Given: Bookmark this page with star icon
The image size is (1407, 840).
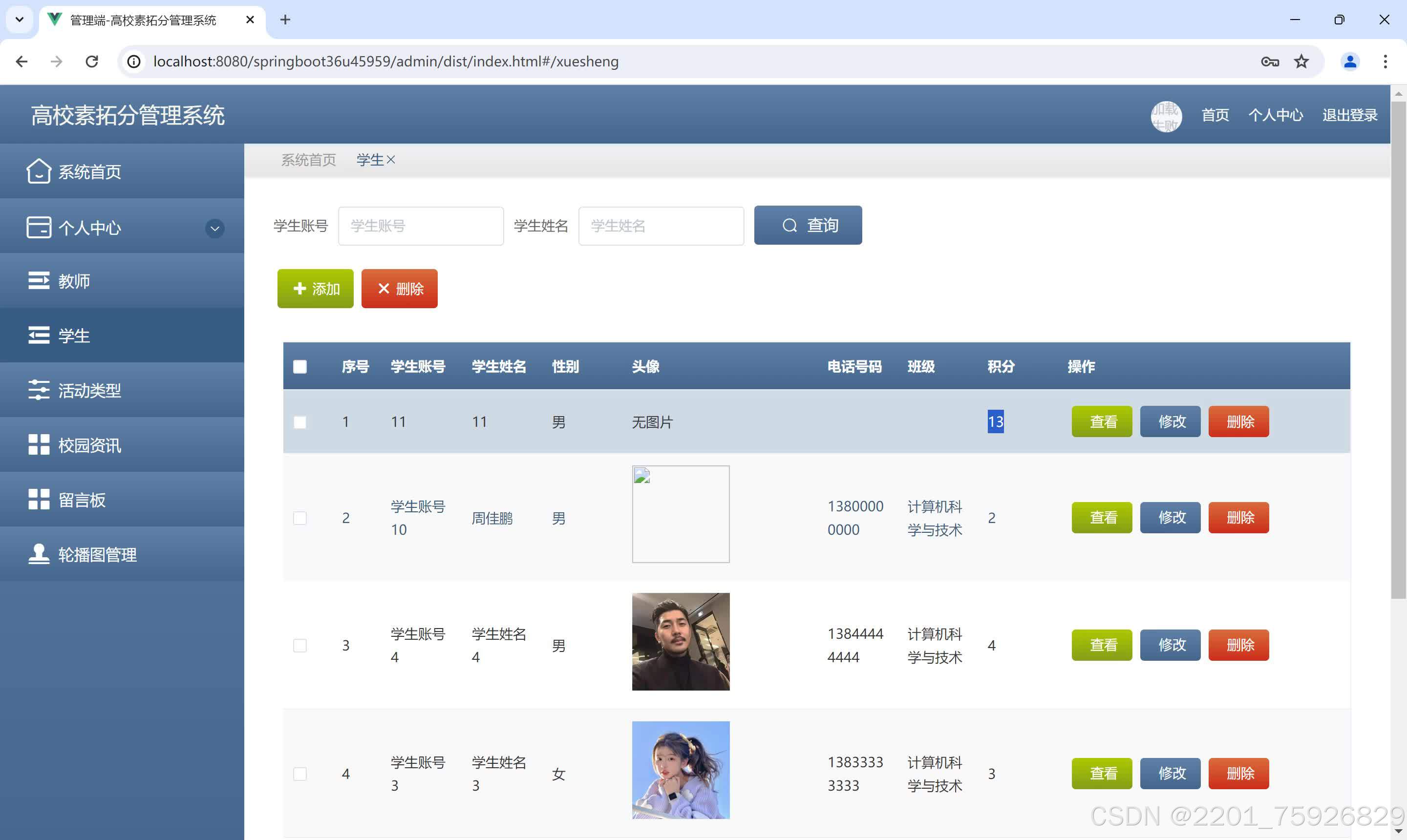Looking at the screenshot, I should pos(1301,61).
